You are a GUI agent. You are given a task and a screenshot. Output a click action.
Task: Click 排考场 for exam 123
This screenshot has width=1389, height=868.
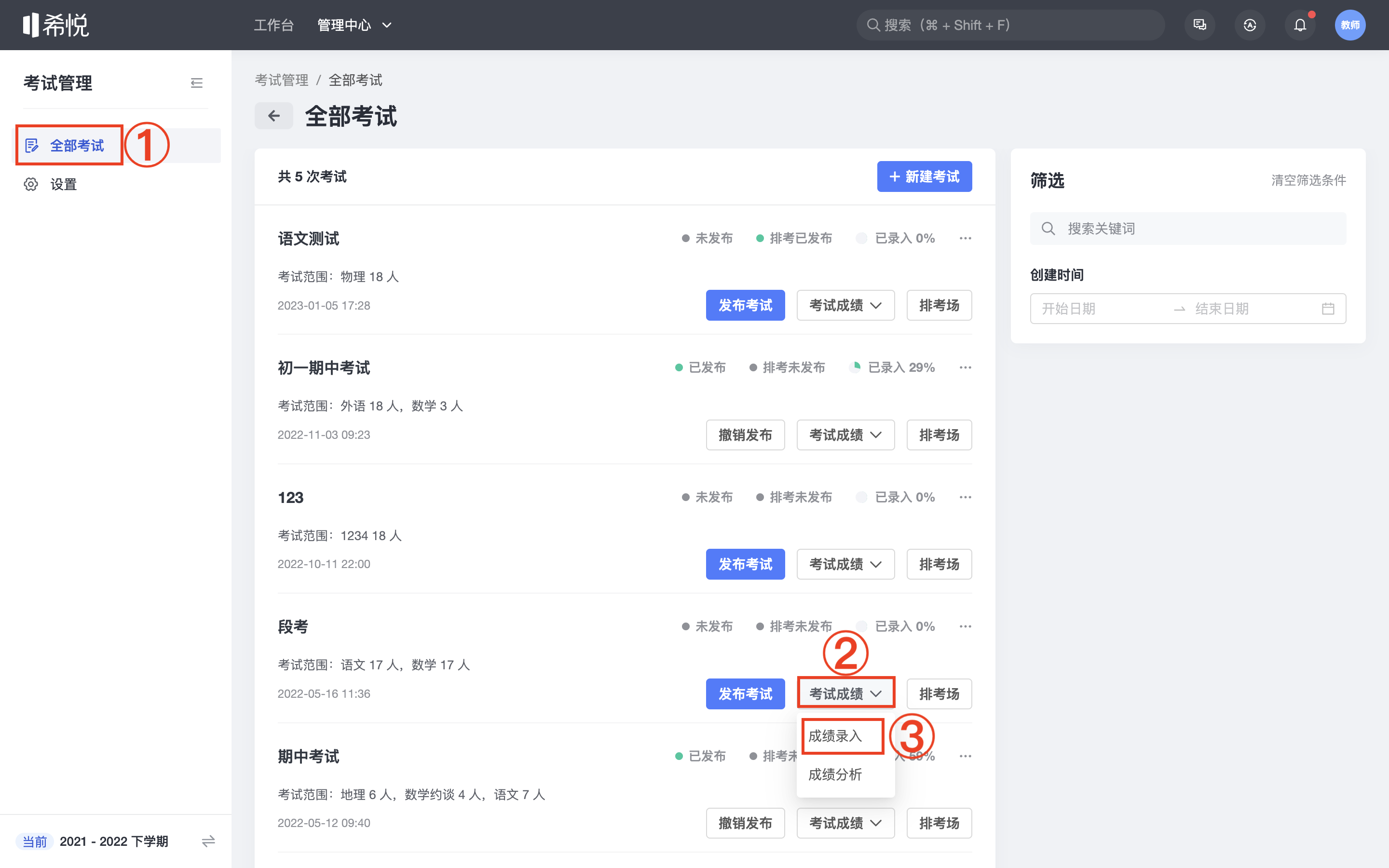point(939,564)
